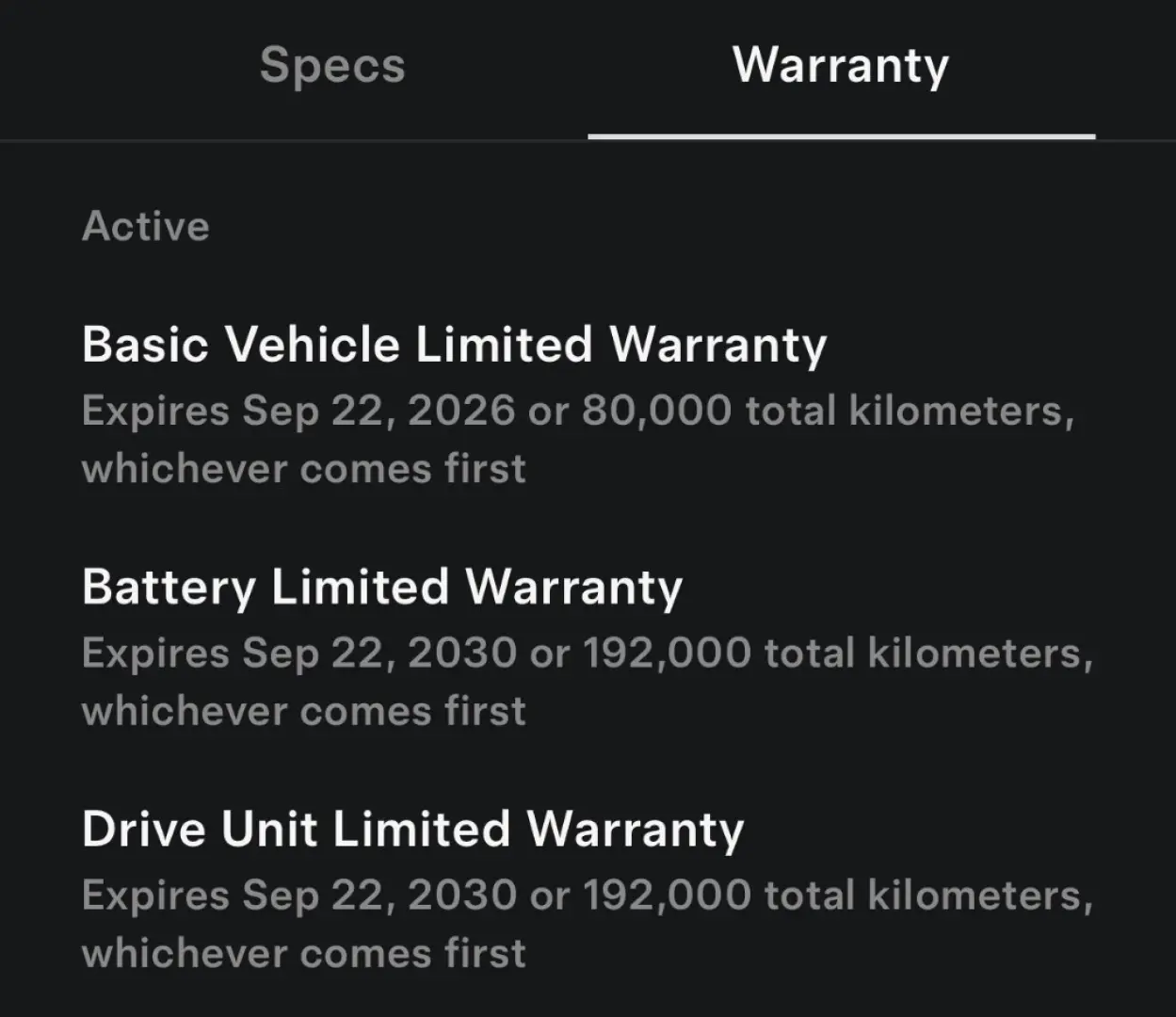Viewport: 1176px width, 1017px height.
Task: Click the 80,000 total kilometers text
Action: pyautogui.click(x=827, y=412)
